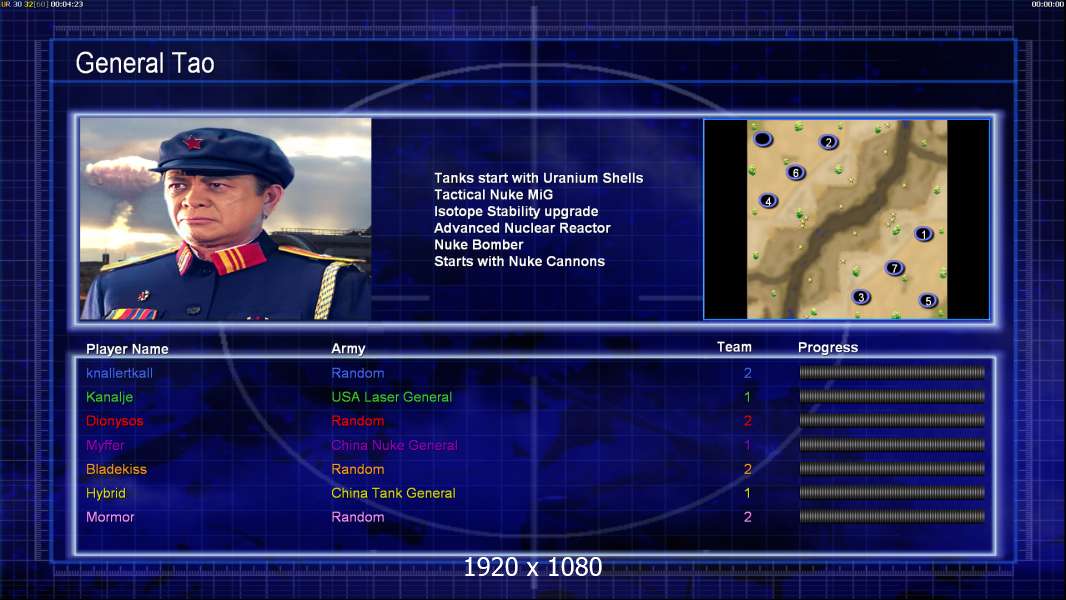This screenshot has width=1066, height=600.
Task: Click the 'Starts with Nuke Cannons' line
Action: [x=519, y=262]
